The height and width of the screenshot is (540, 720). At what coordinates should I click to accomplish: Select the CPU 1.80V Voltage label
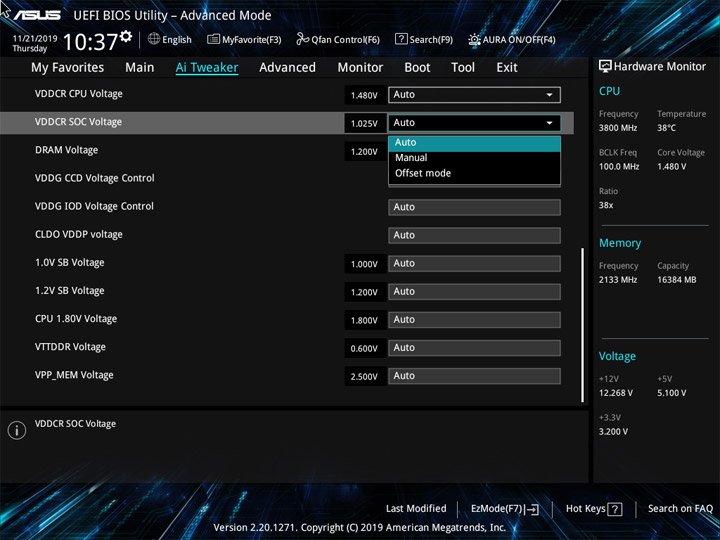coord(76,319)
